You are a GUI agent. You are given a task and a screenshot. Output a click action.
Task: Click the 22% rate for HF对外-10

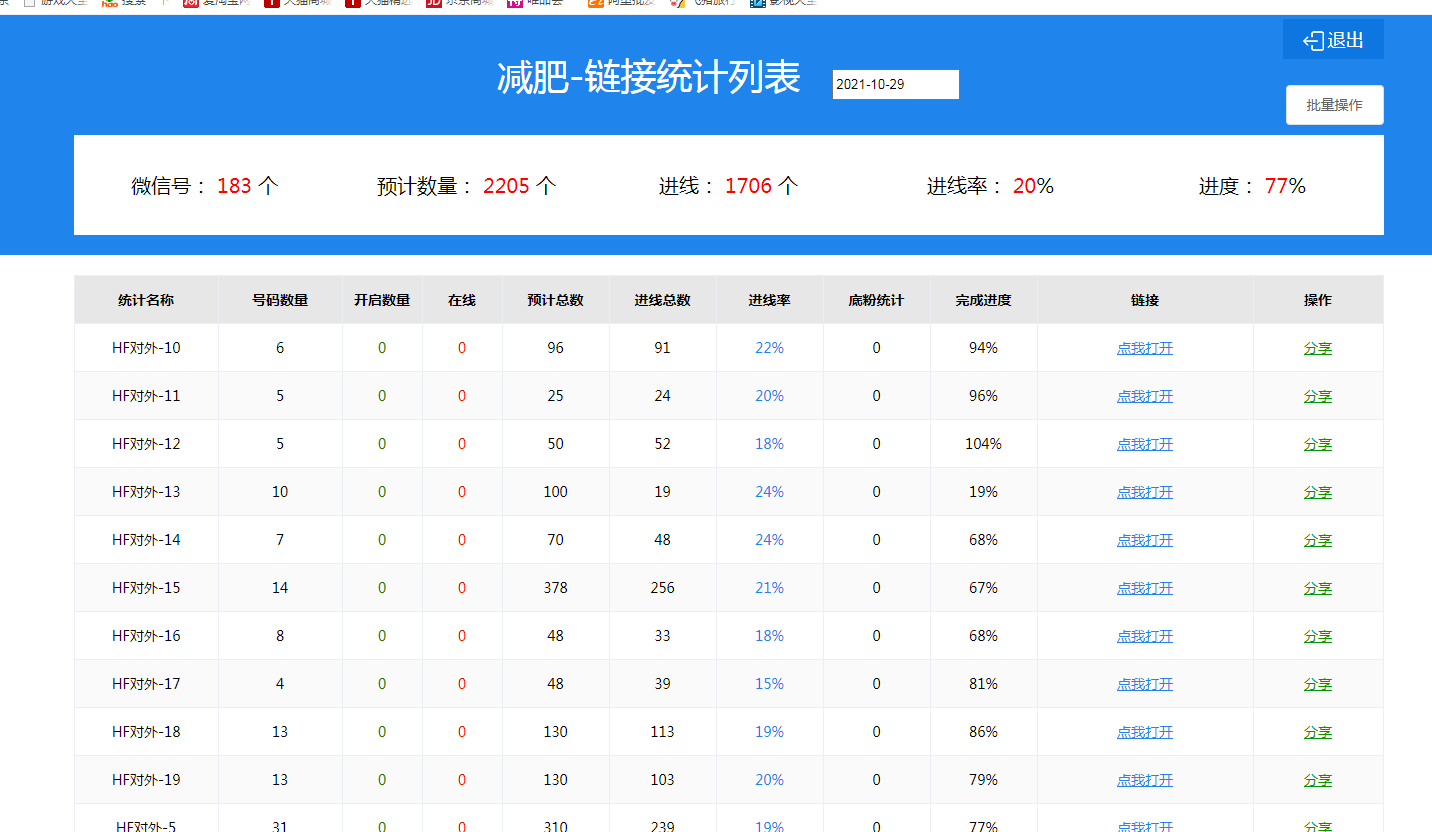(770, 348)
